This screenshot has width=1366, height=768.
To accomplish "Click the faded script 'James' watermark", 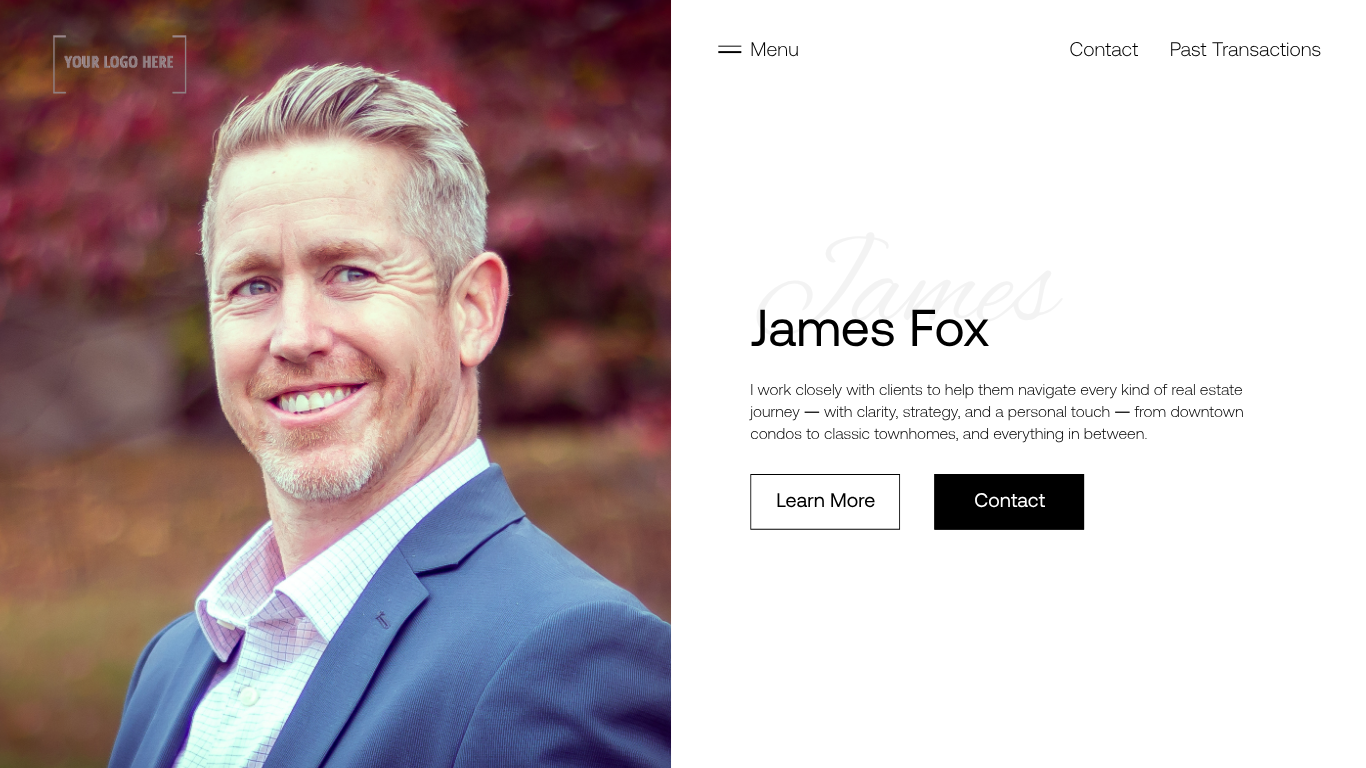I will pyautogui.click(x=908, y=280).
